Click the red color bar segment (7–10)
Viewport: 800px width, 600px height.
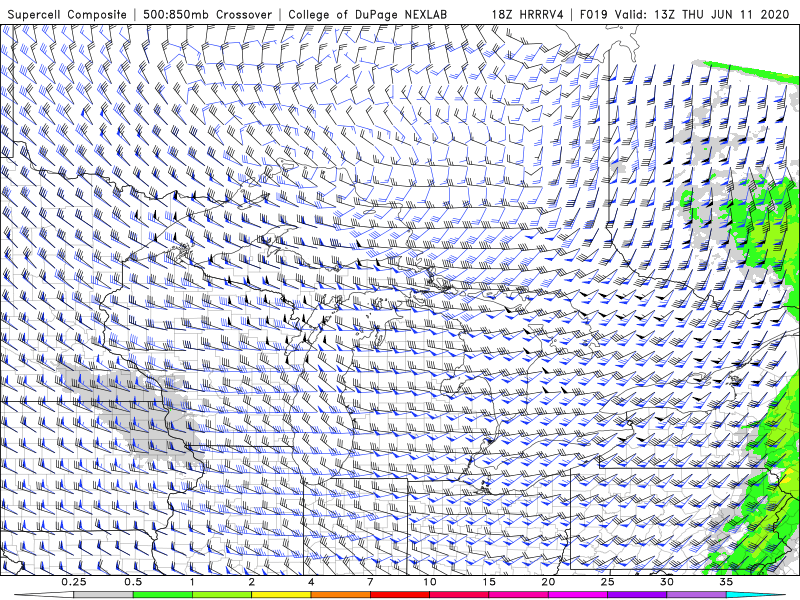(x=400, y=595)
